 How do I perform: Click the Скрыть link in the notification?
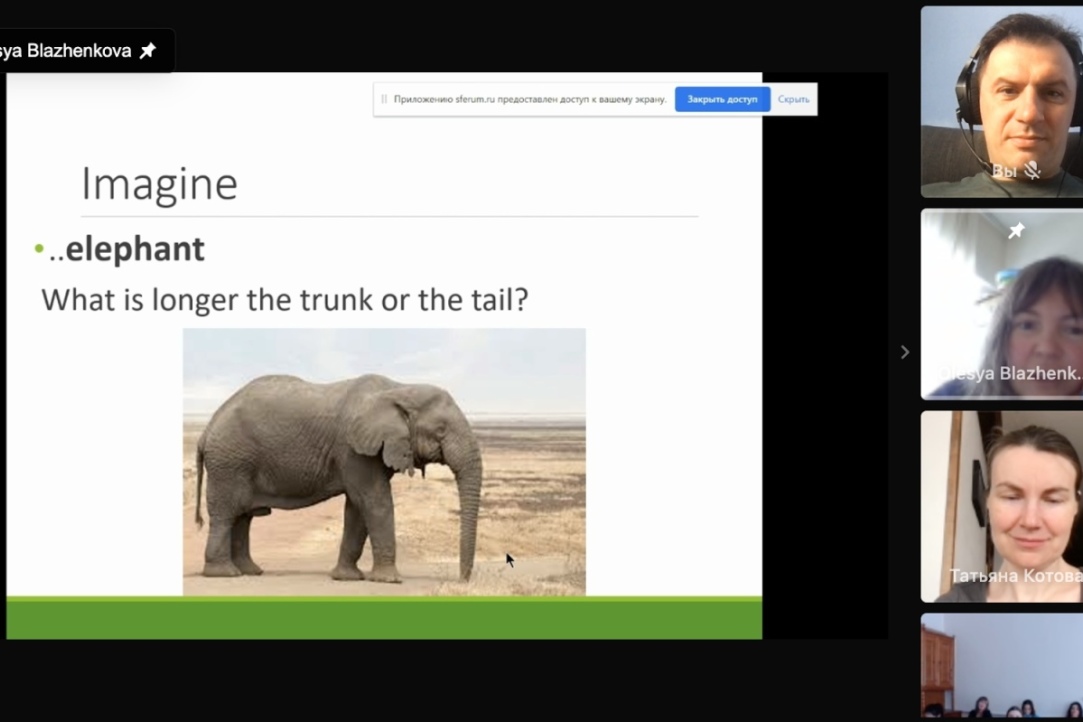point(793,100)
